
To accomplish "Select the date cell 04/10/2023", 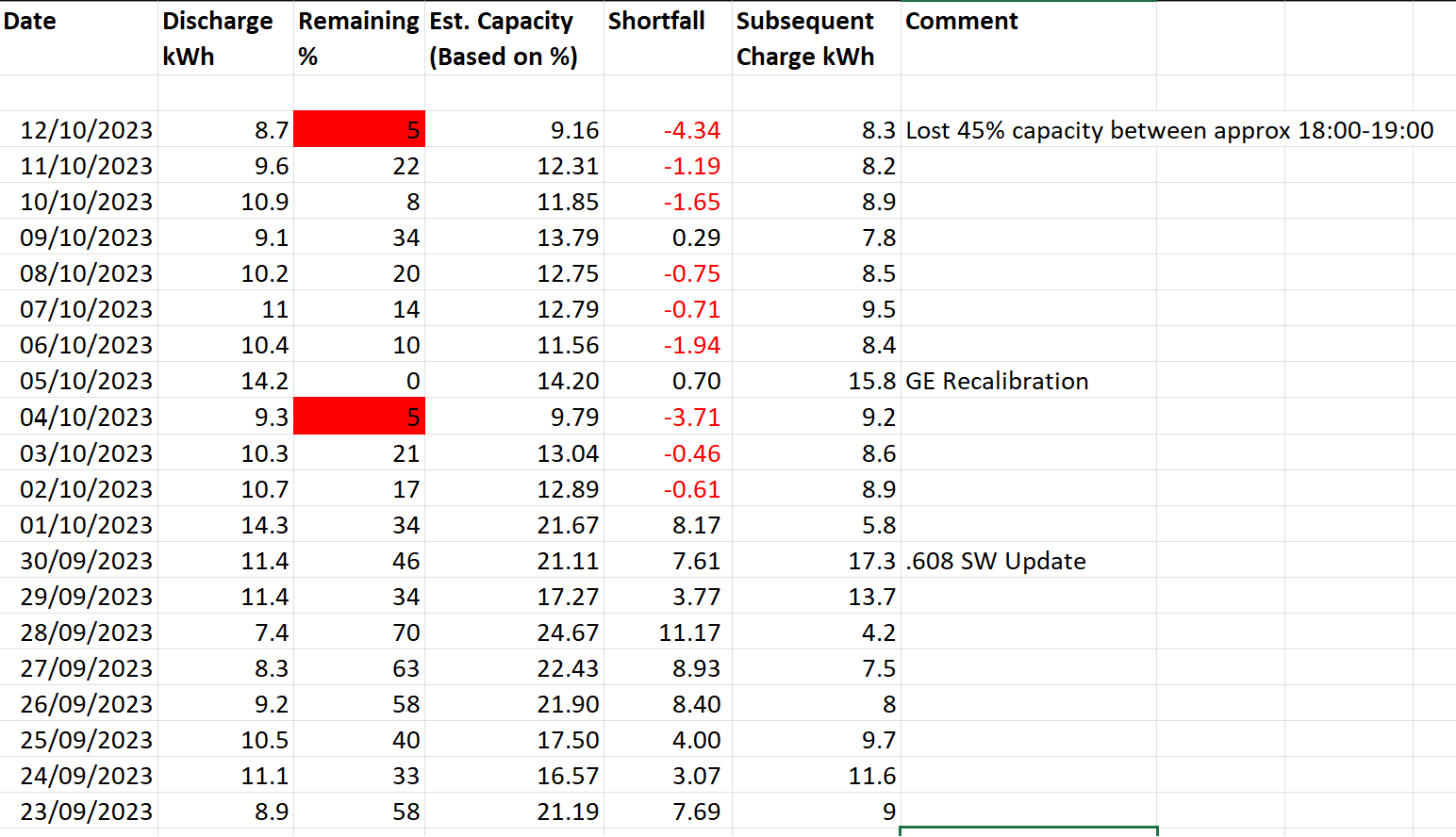I will coord(79,417).
